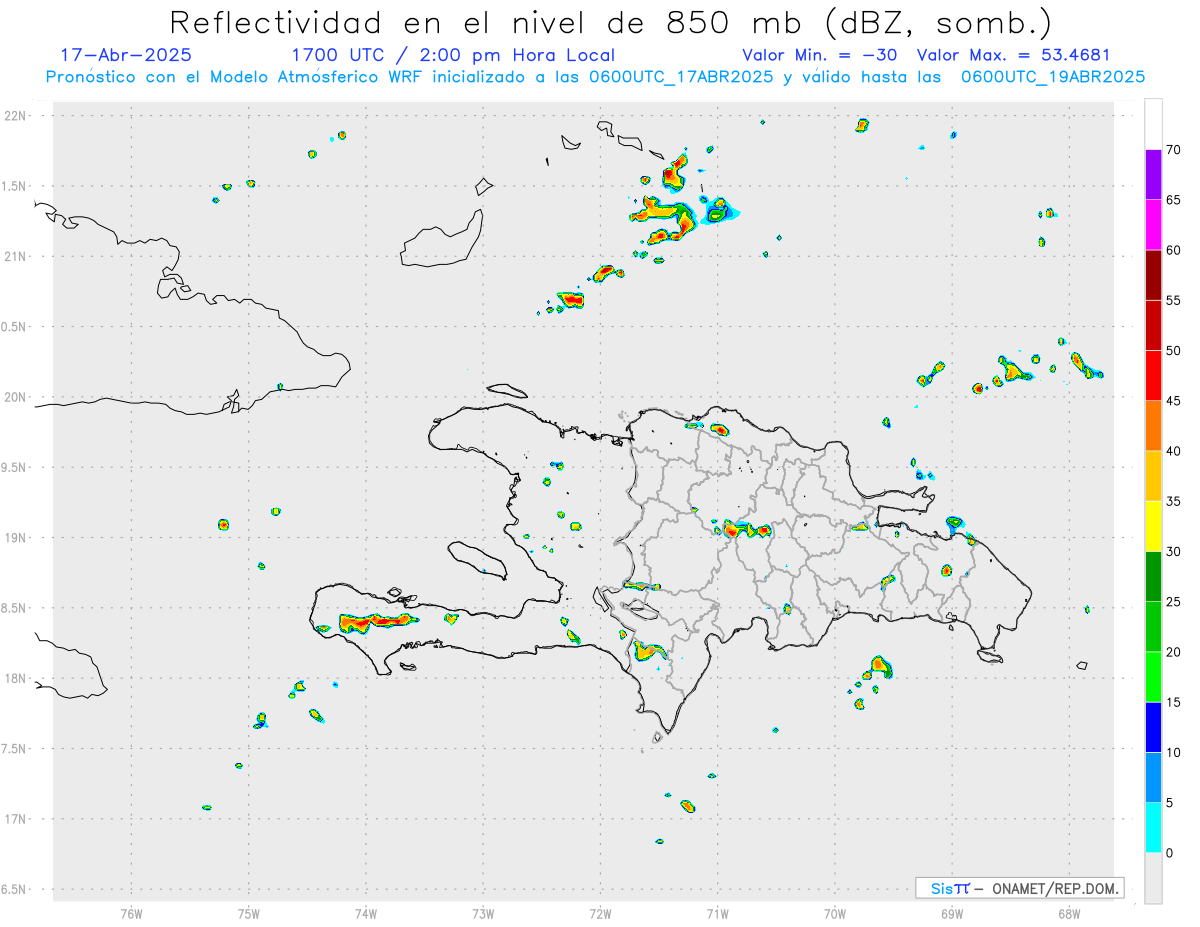Click the '0600UTC_19ABR2025' valid-until timestamp

(1053, 77)
